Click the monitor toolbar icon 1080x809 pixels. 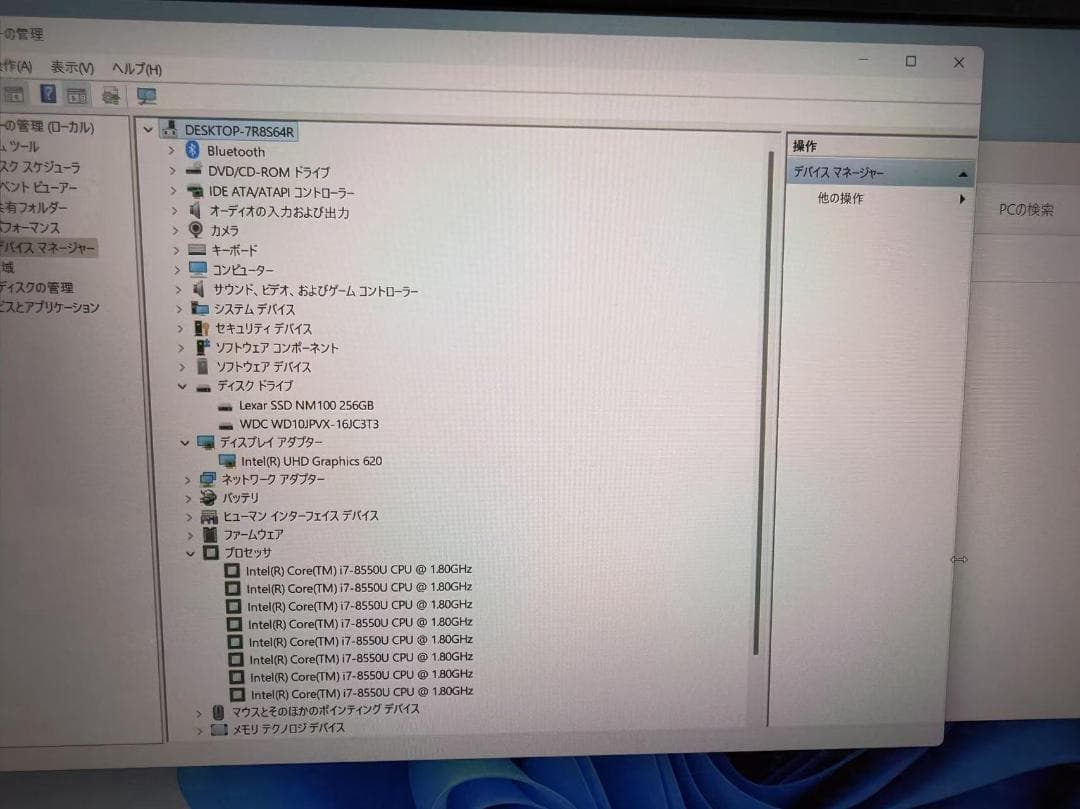pos(147,95)
